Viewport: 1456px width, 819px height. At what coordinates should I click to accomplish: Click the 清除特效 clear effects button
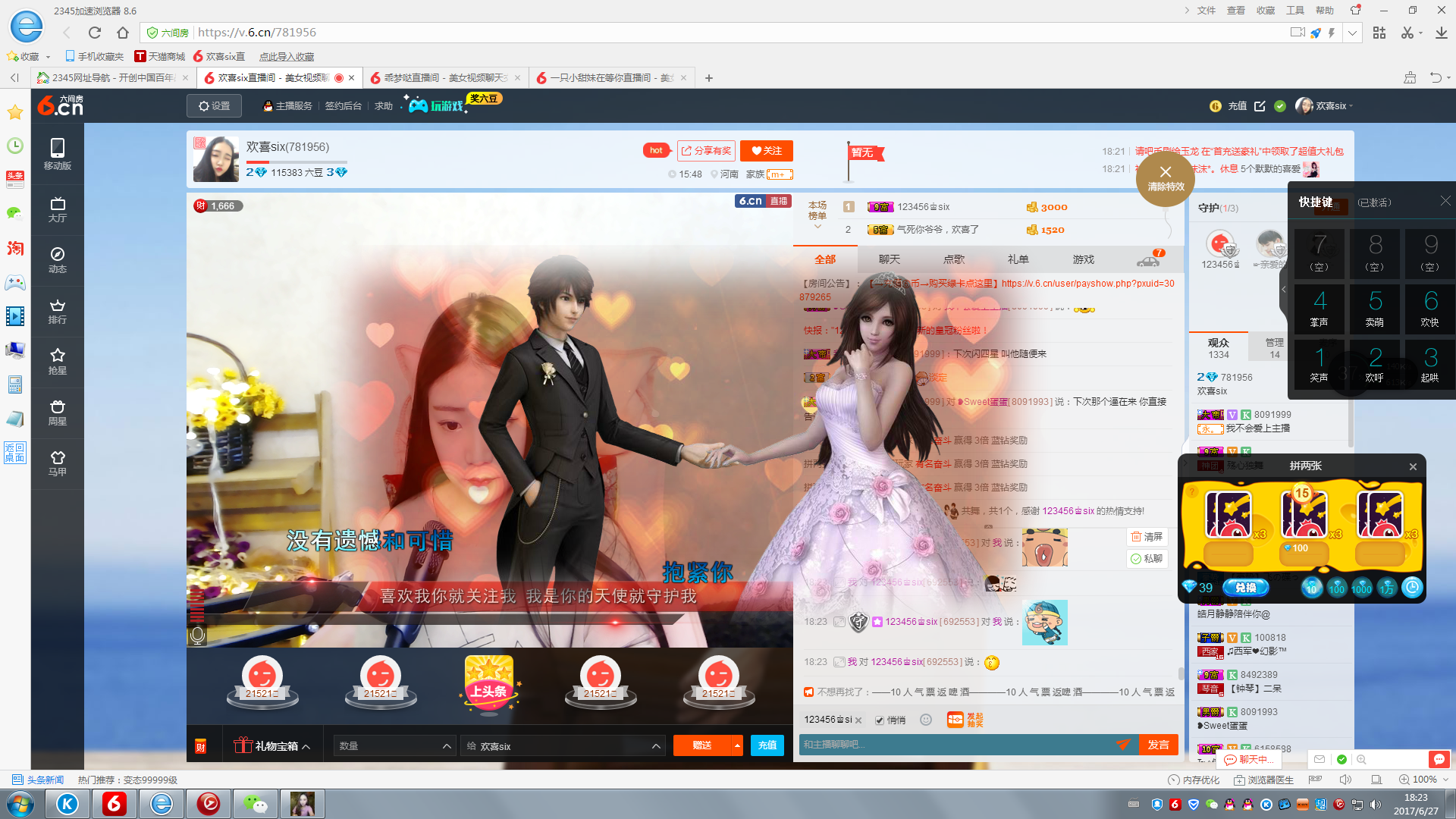pyautogui.click(x=1166, y=178)
